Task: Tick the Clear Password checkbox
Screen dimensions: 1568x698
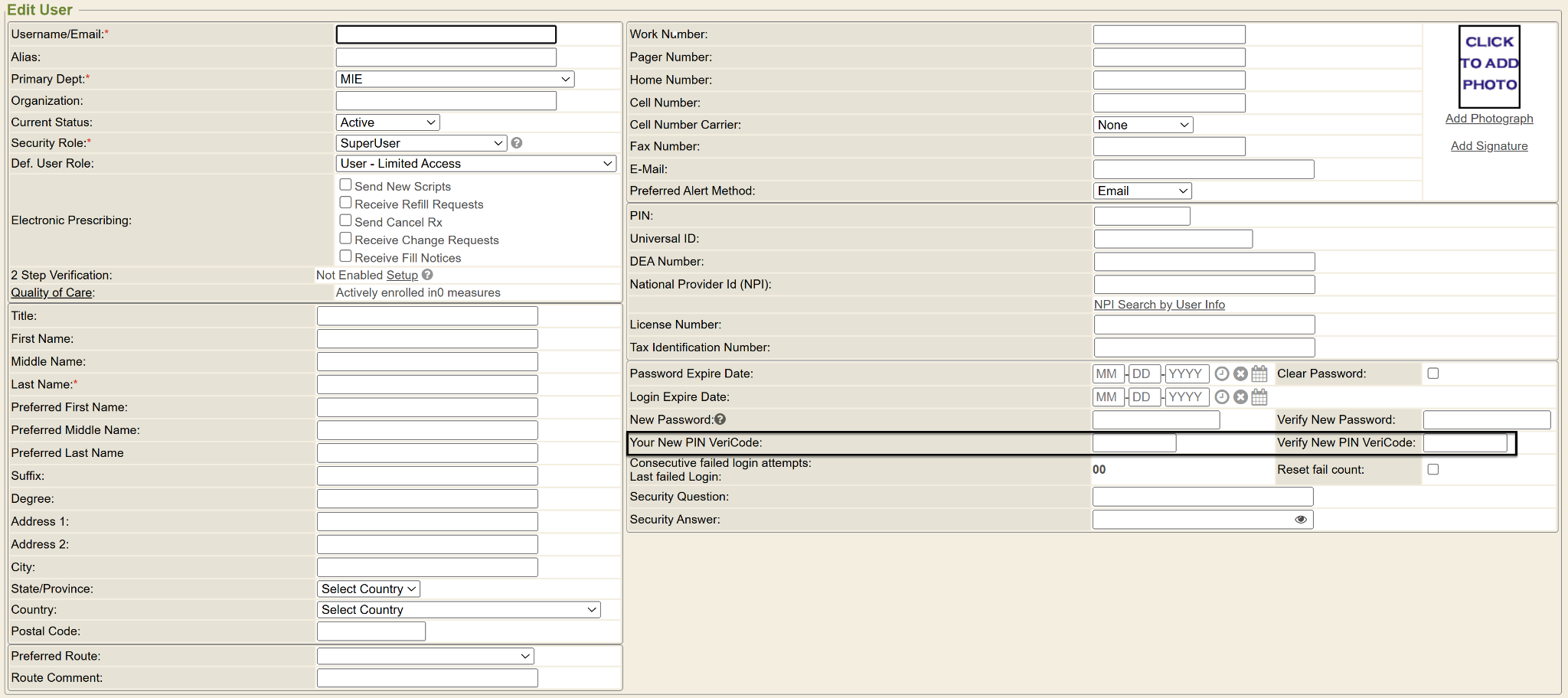Action: pos(1433,373)
